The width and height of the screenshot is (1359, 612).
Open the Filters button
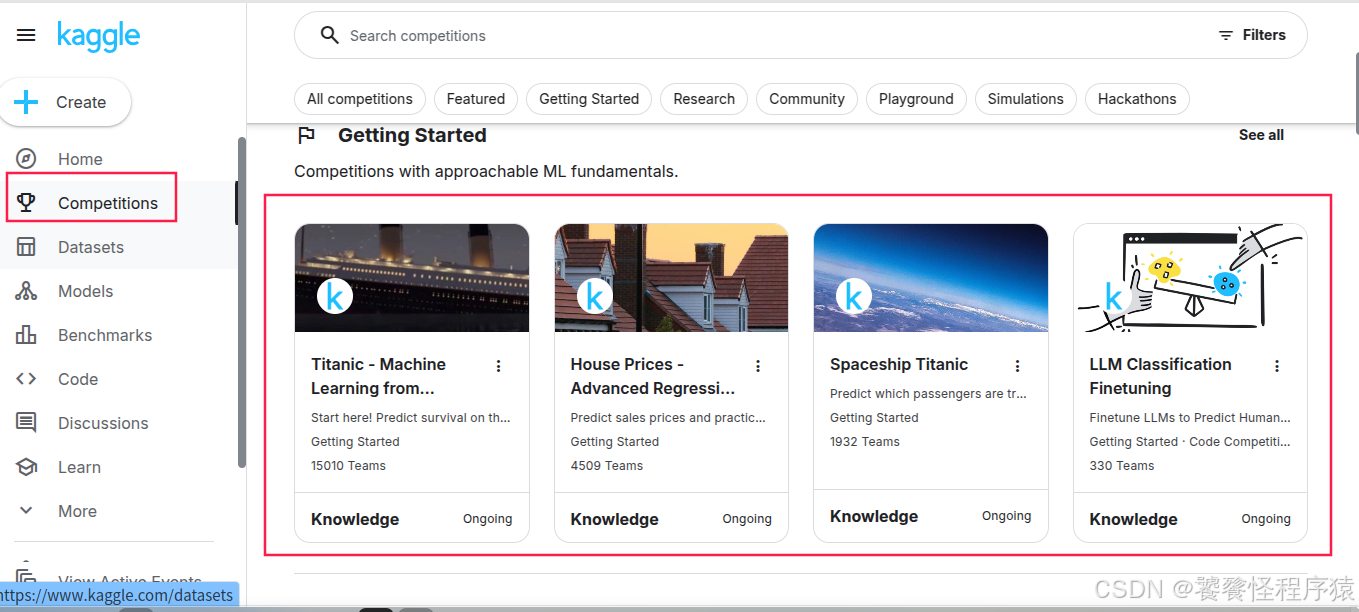(x=1252, y=35)
